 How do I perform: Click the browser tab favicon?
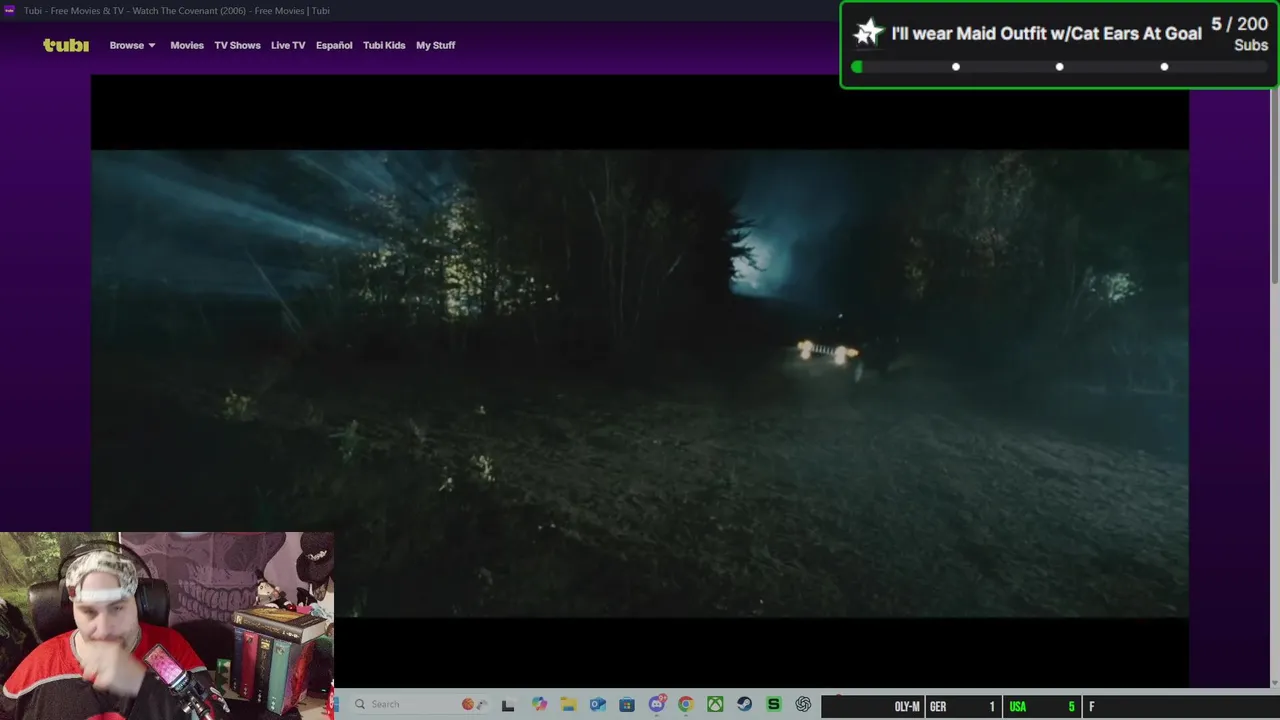(10, 10)
